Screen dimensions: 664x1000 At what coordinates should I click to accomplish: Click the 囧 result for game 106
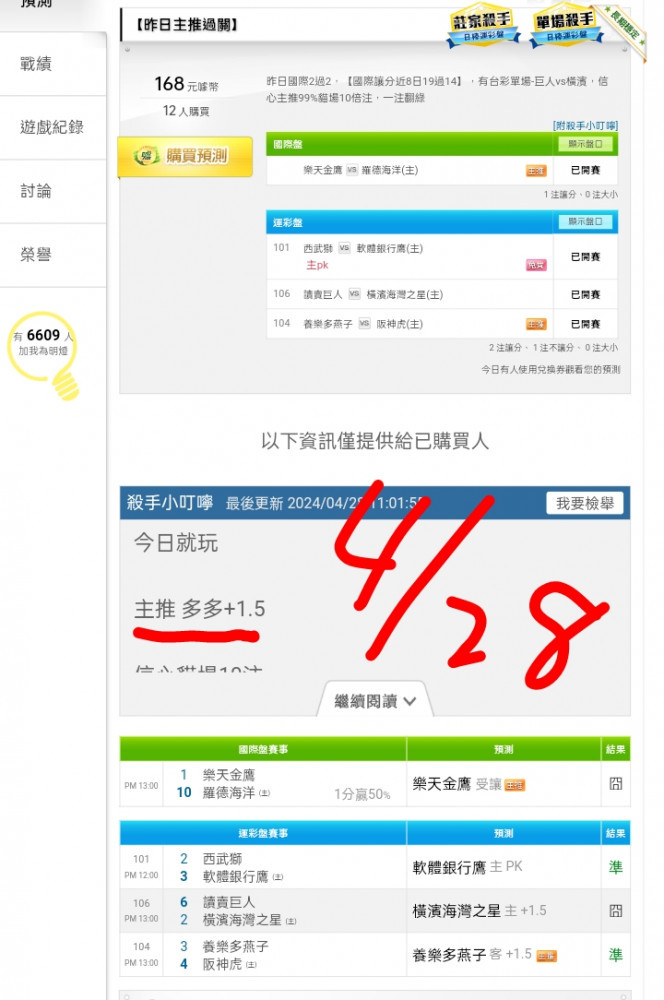(616, 911)
